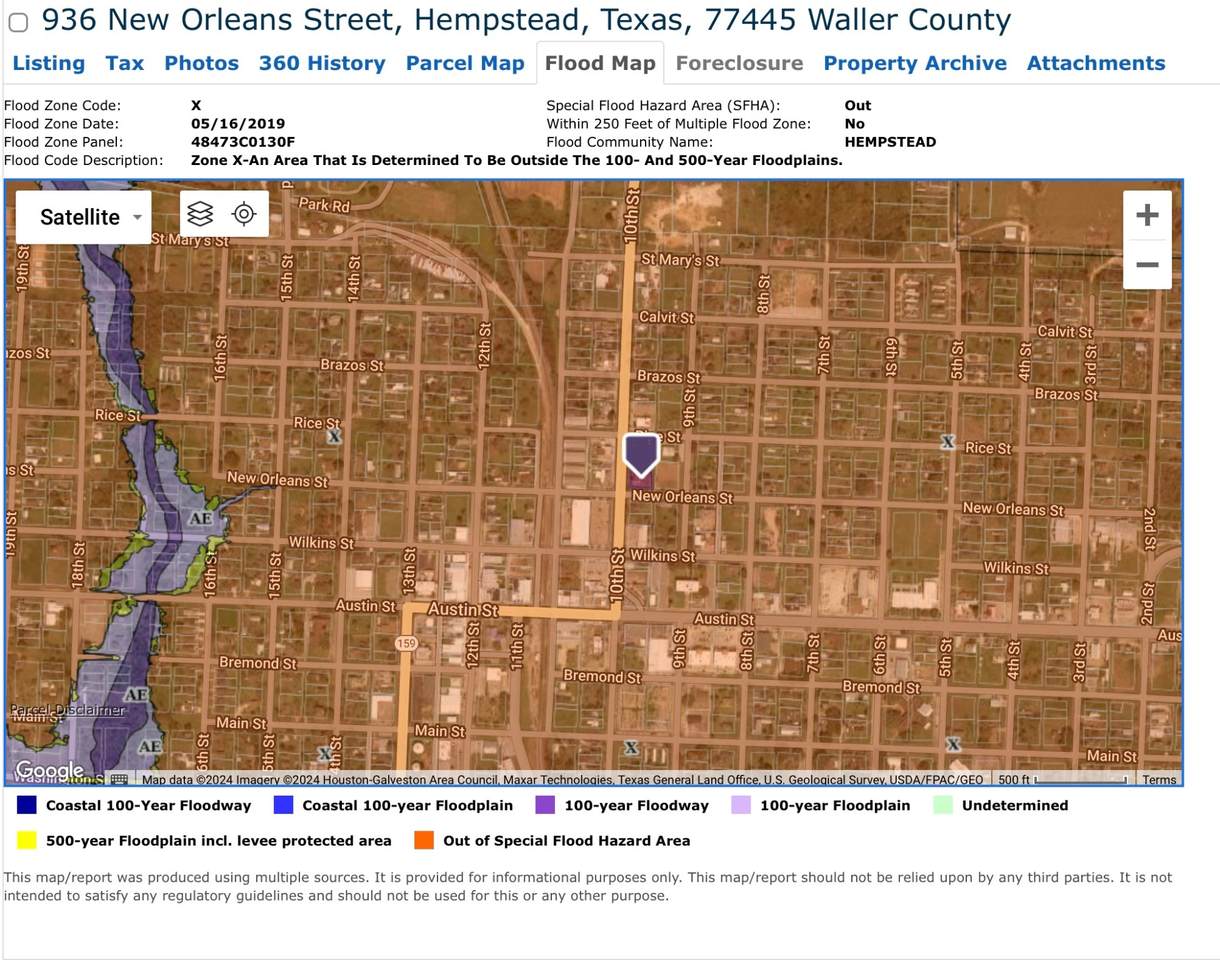
Task: Zoom out with the minus button
Action: point(1147,265)
